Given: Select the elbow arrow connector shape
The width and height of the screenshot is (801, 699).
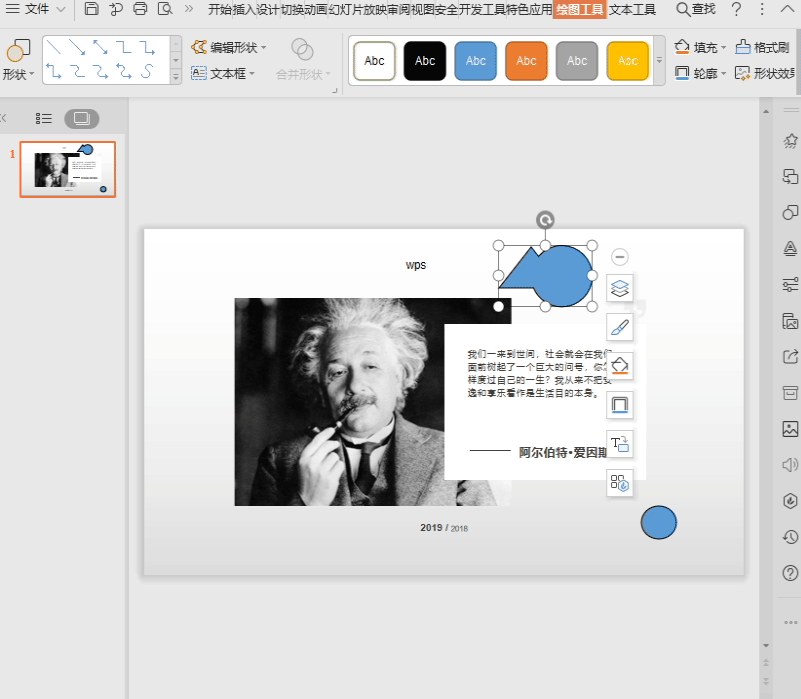Looking at the screenshot, I should [x=147, y=47].
